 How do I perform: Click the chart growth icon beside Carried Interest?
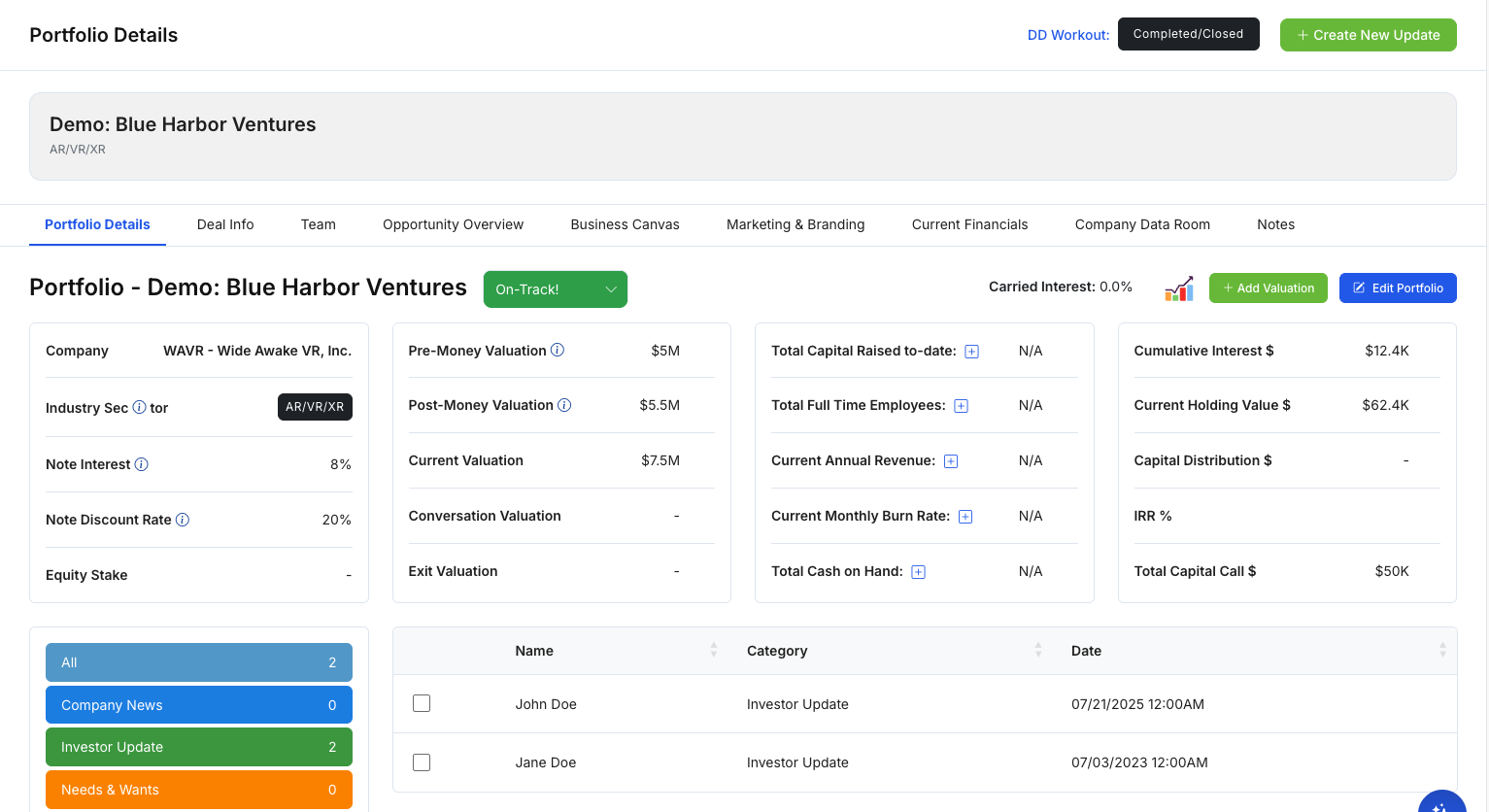point(1178,288)
